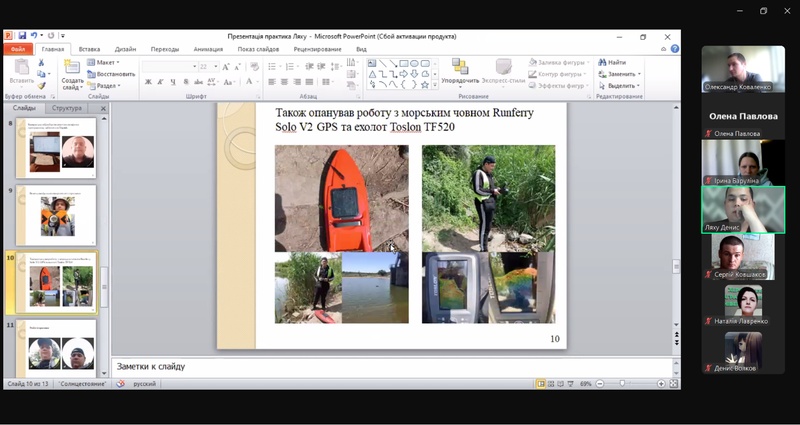The height and width of the screenshot is (425, 800).
Task: Switch to Структура outline pane tab
Action: click(66, 108)
